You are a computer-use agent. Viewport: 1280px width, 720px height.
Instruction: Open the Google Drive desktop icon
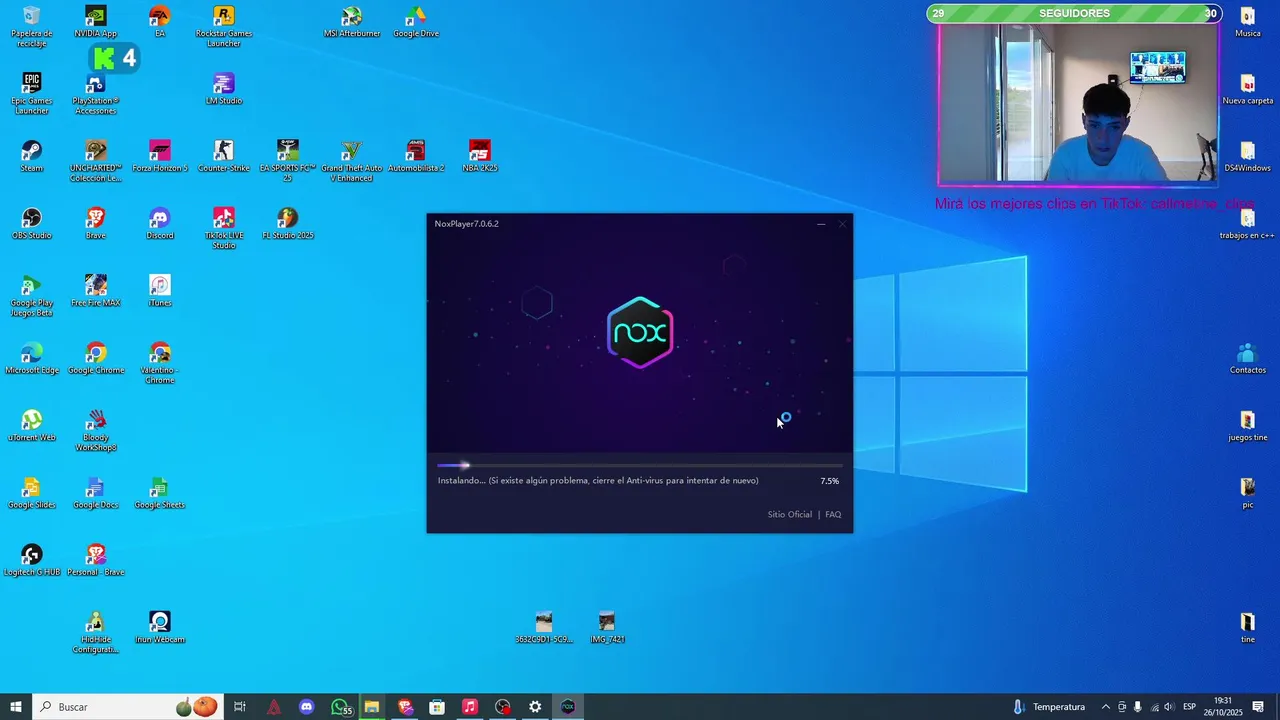pos(416,22)
